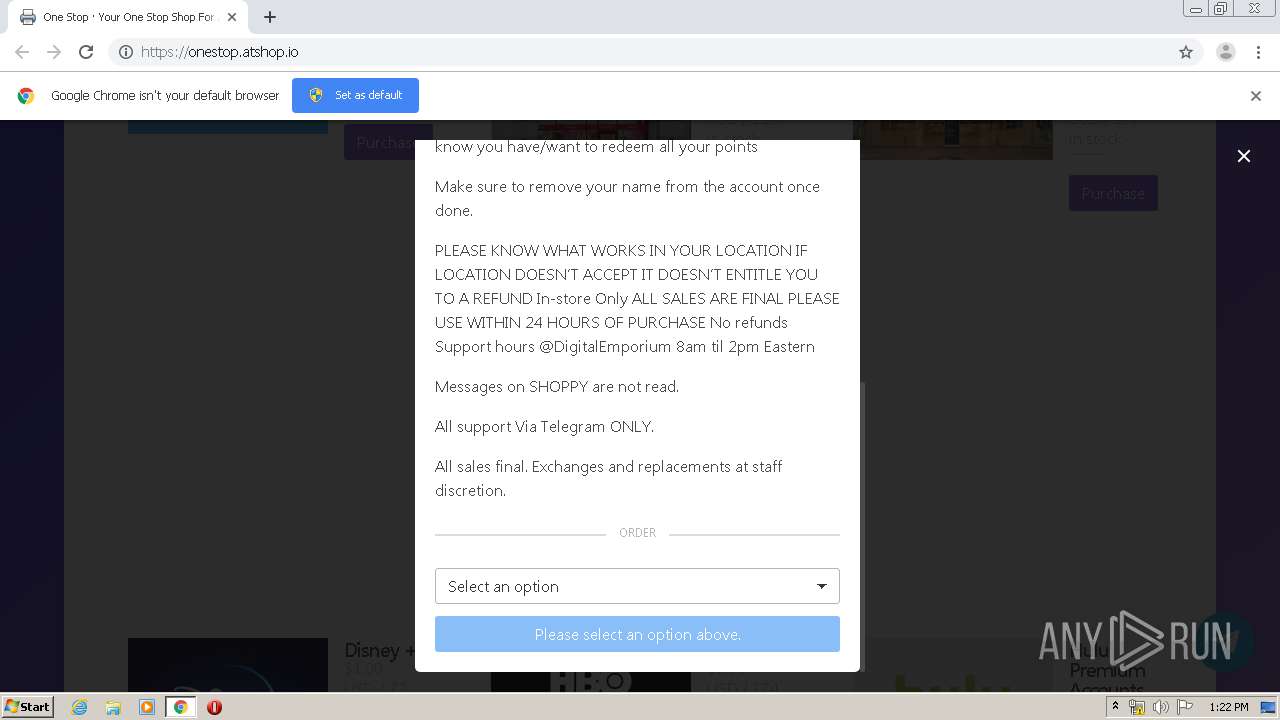Open the red Opera-style taskbar icon
The height and width of the screenshot is (720, 1280).
pyautogui.click(x=214, y=707)
